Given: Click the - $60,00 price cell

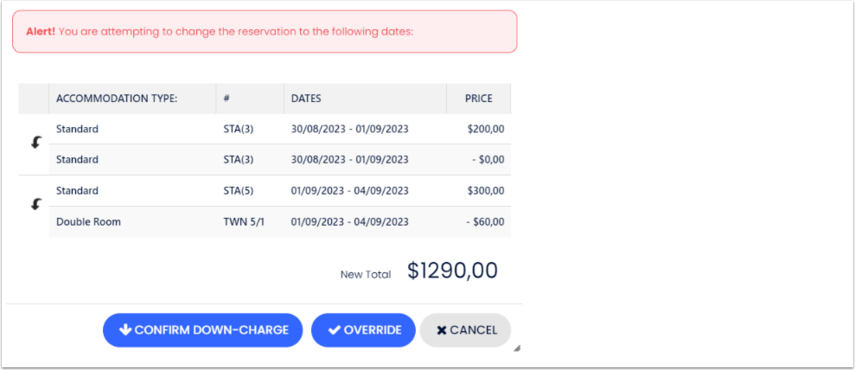Looking at the screenshot, I should click(x=486, y=222).
